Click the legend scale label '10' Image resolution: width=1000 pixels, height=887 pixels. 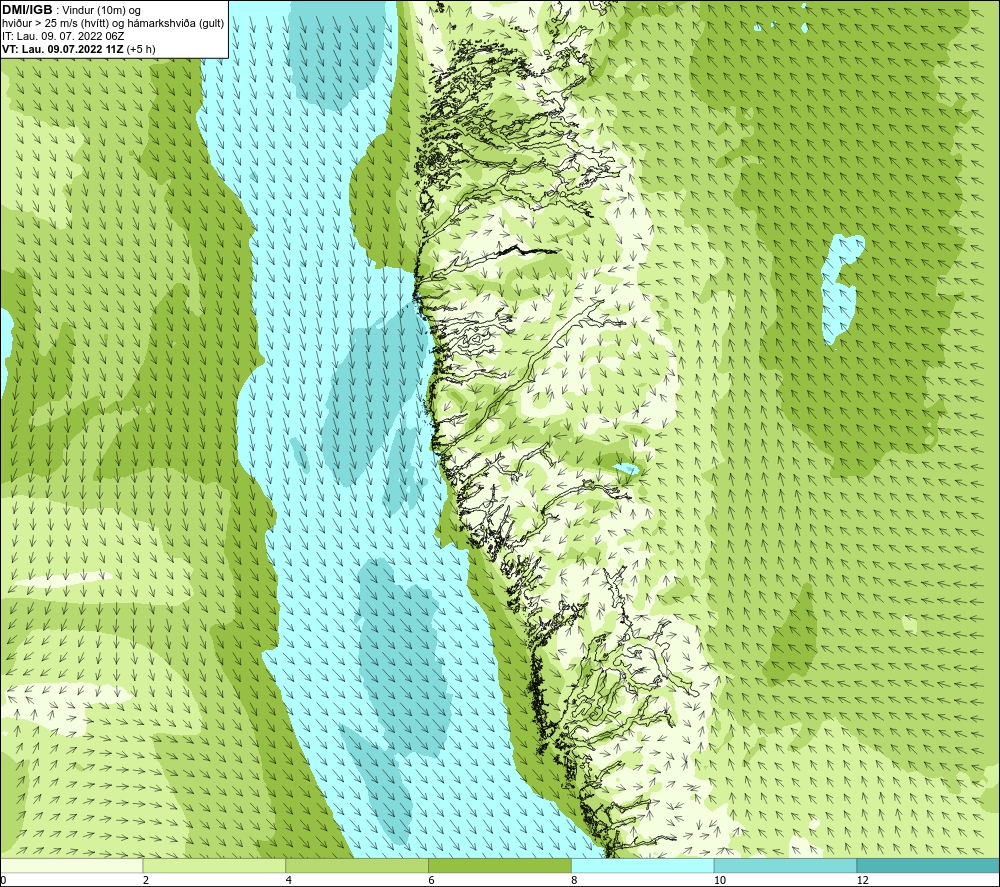[x=719, y=880]
